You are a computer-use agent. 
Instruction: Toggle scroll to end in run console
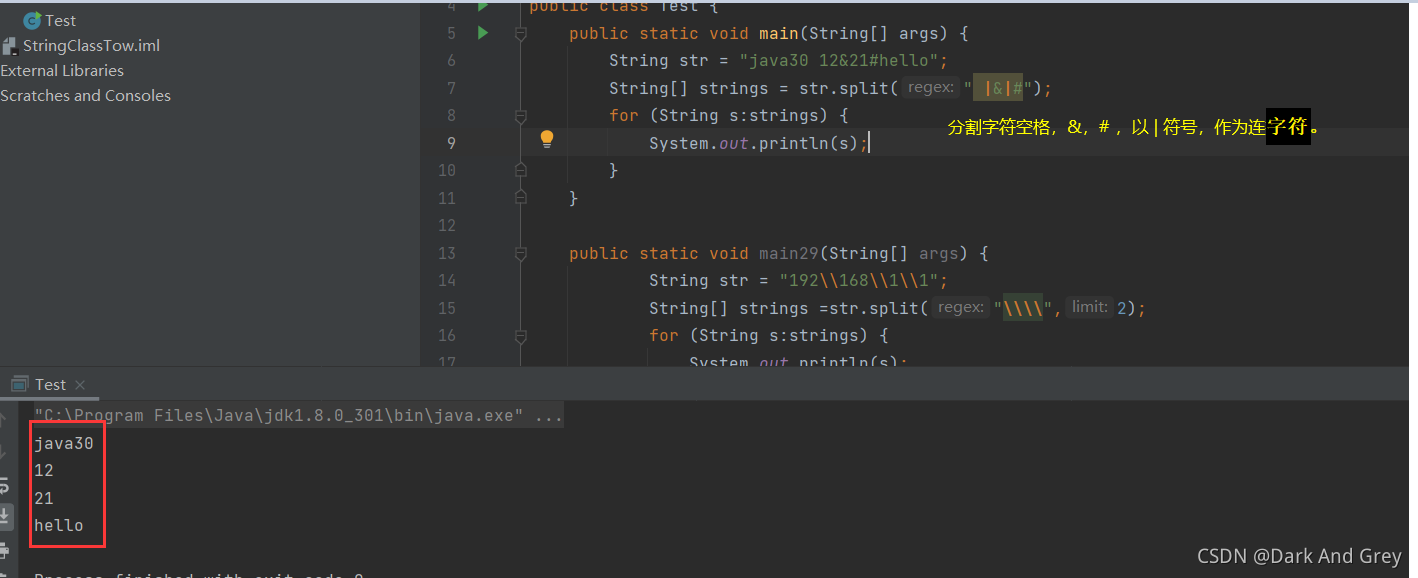click(x=5, y=516)
